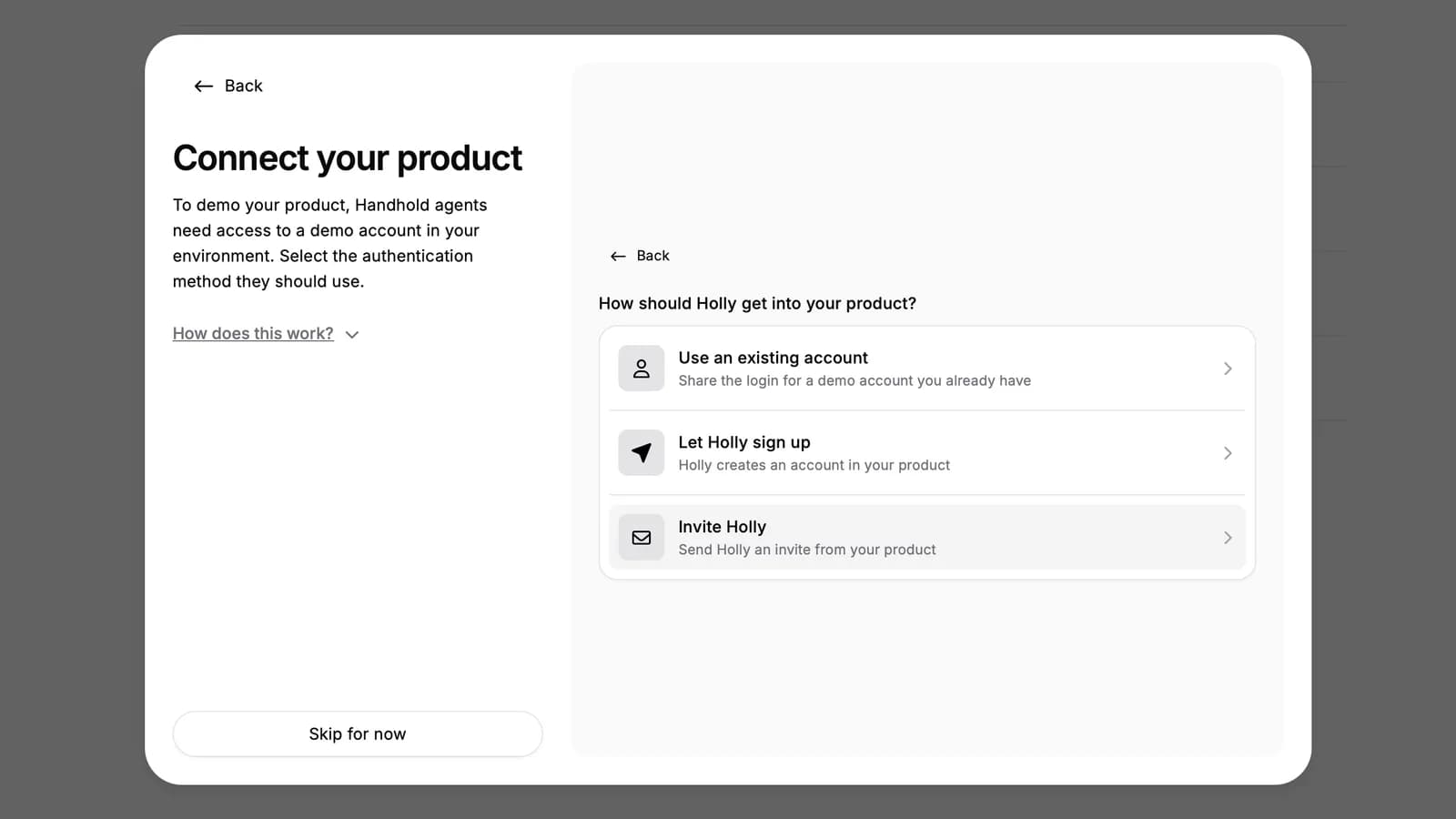Click 'Holly creates an account in your product' text
1456x819 pixels.
coord(814,465)
